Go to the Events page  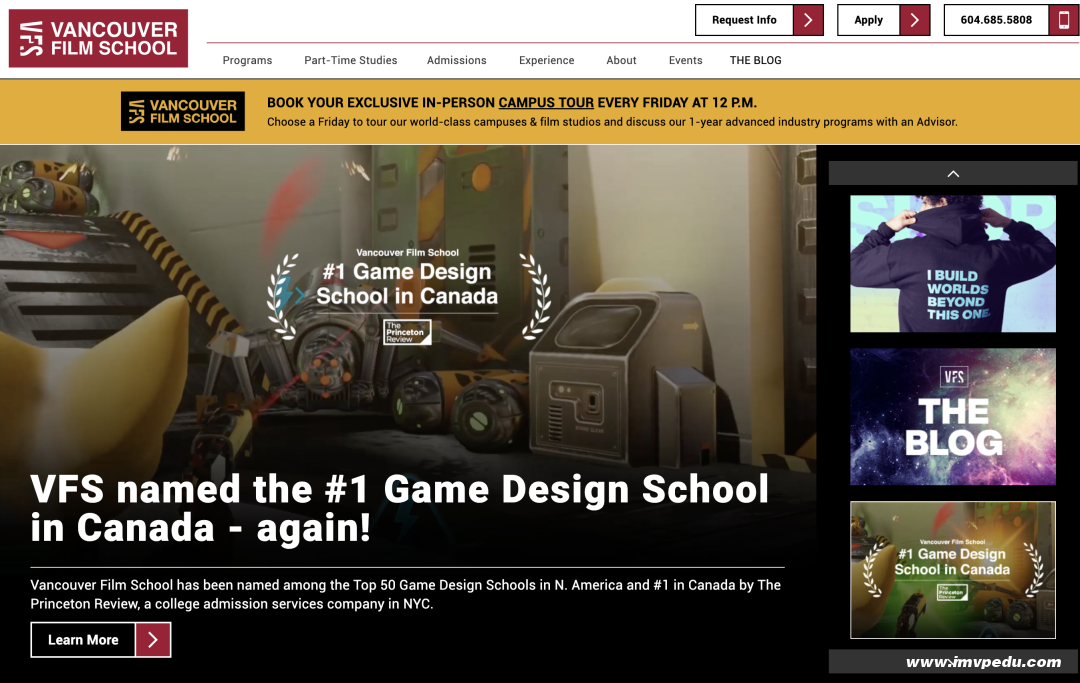pyautogui.click(x=685, y=61)
